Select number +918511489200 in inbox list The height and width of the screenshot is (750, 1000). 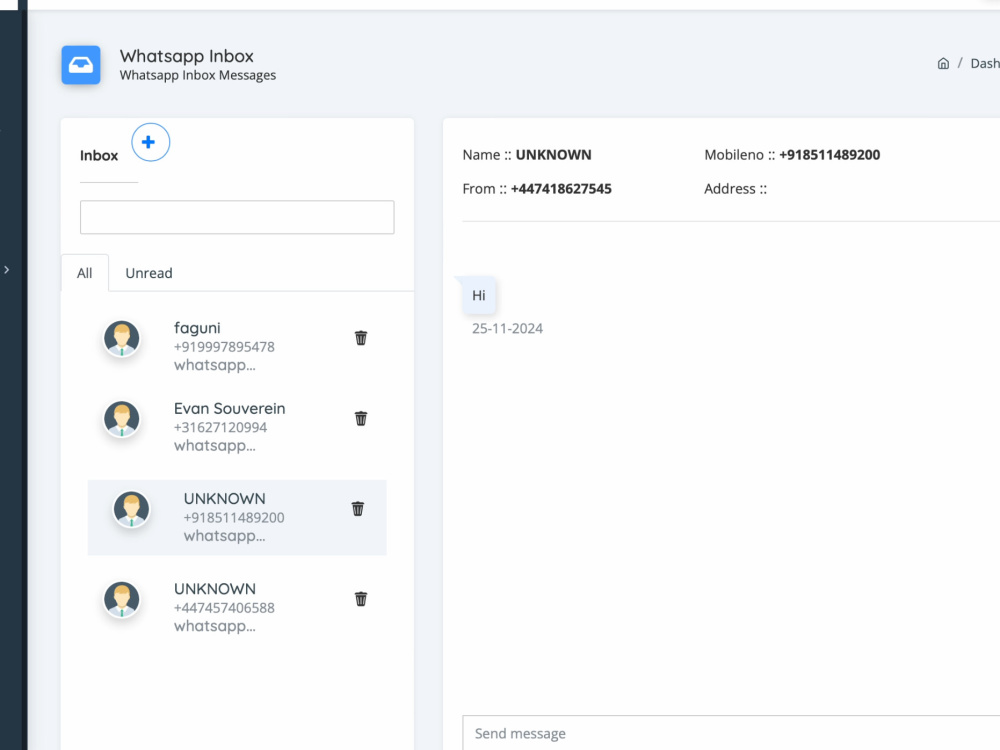234,517
